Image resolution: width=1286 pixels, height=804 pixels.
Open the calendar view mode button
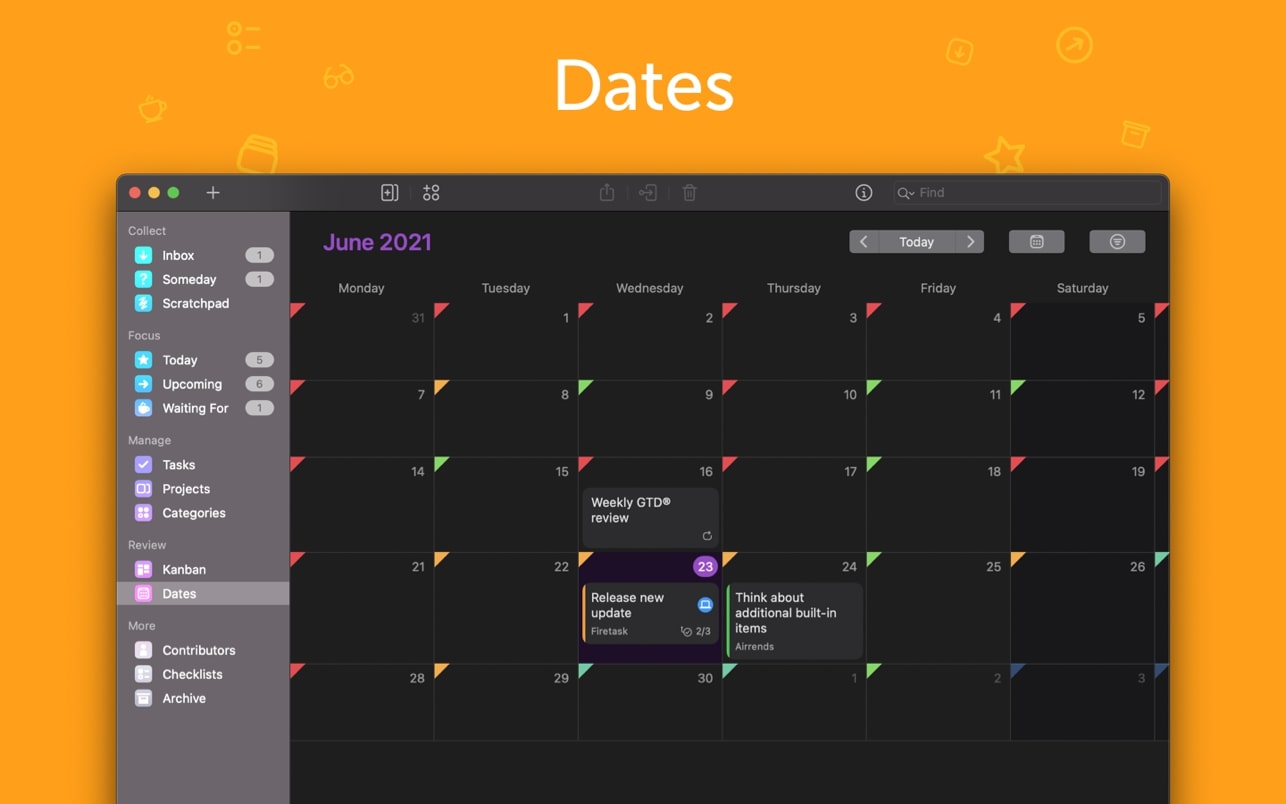[1036, 242]
